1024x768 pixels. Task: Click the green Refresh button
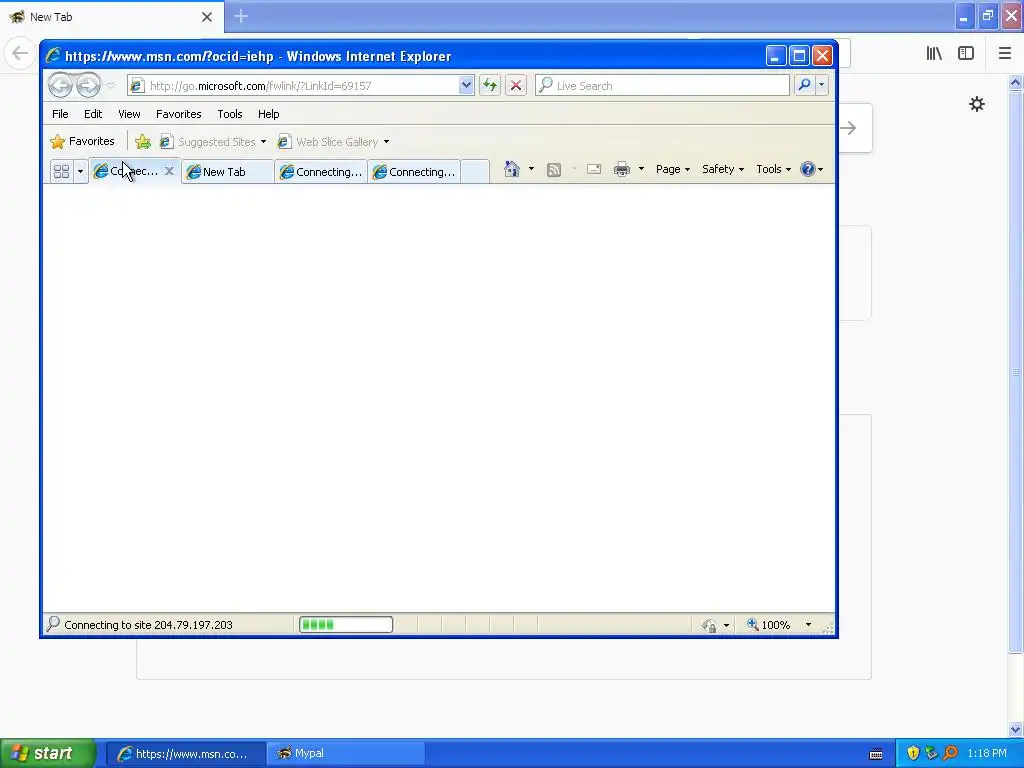[x=490, y=86]
